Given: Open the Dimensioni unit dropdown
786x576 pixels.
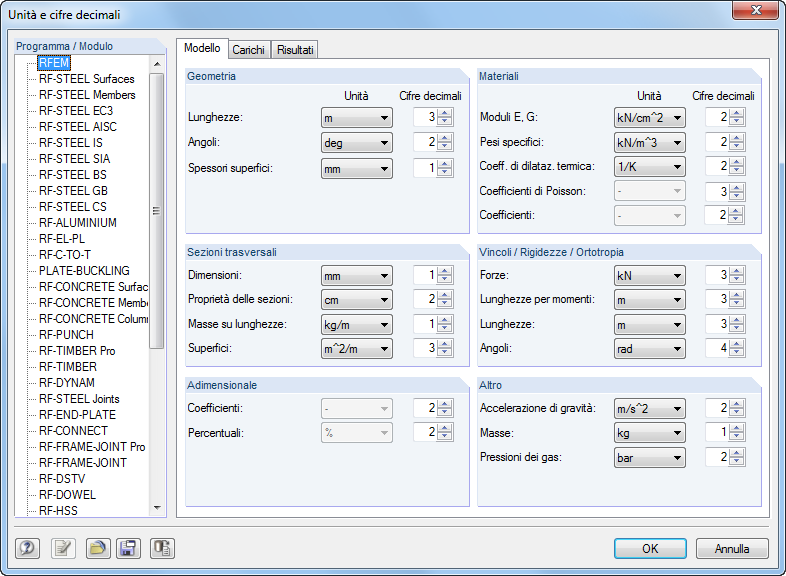Looking at the screenshot, I should coord(356,276).
